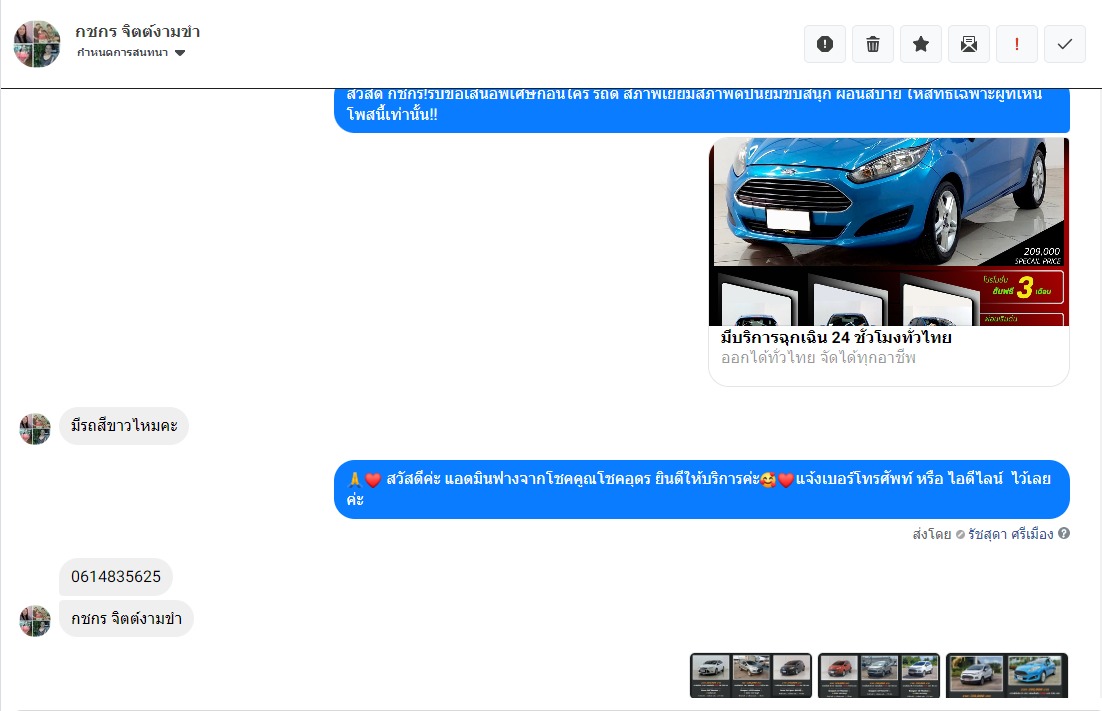1102x711 pixels.
Task: Open middle car catalog thumbnail with red car
Action: pyautogui.click(x=879, y=675)
